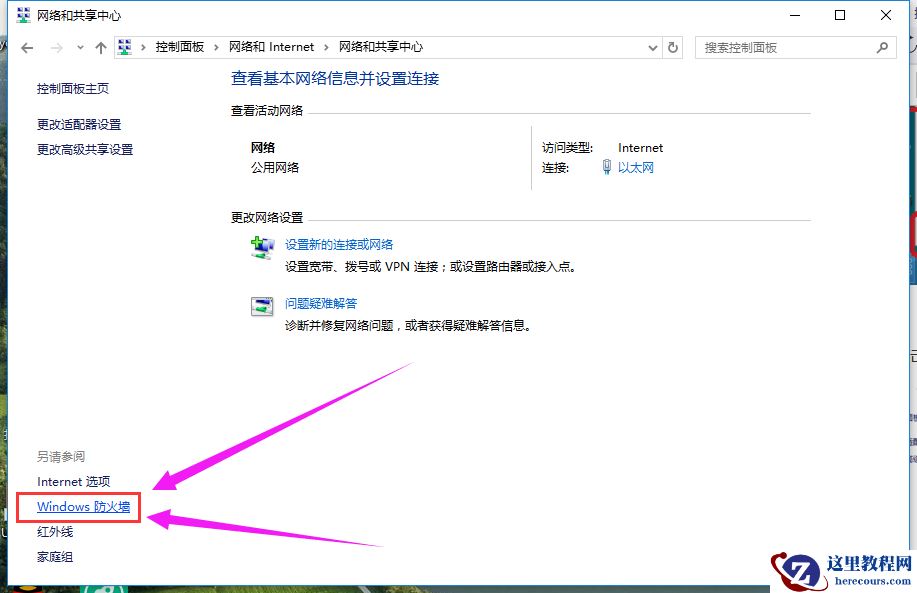Viewport: 917px width, 593px height.
Task: Click the back navigation arrow
Action: pos(27,47)
